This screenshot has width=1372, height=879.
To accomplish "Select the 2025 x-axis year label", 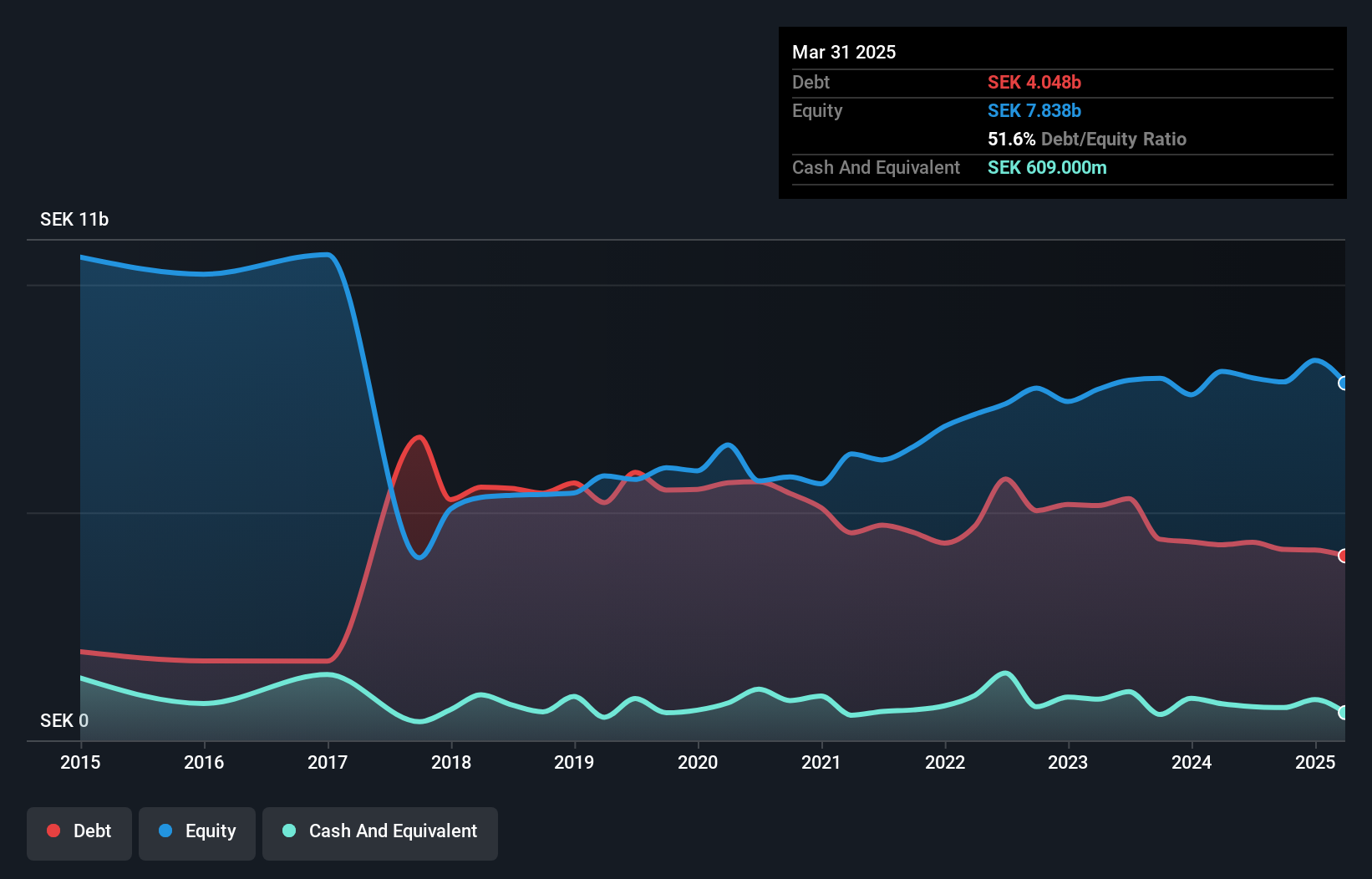I will pyautogui.click(x=1315, y=762).
